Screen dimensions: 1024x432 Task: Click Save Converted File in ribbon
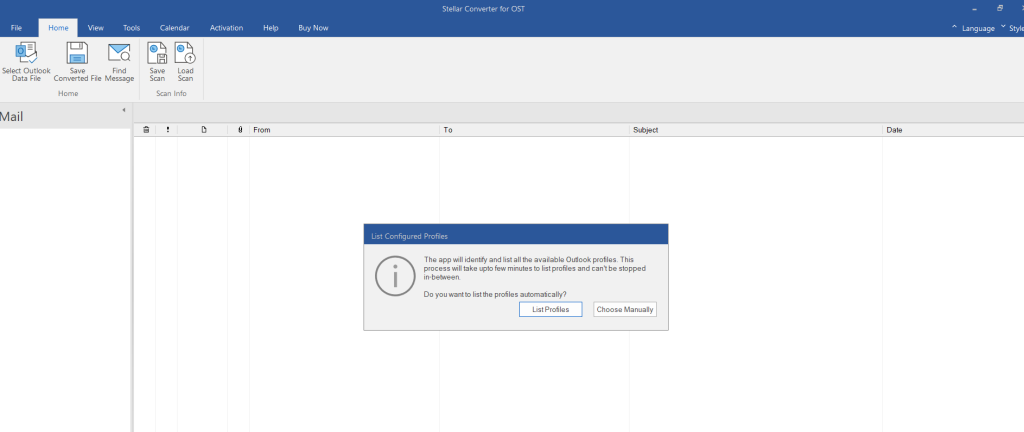pyautogui.click(x=78, y=63)
